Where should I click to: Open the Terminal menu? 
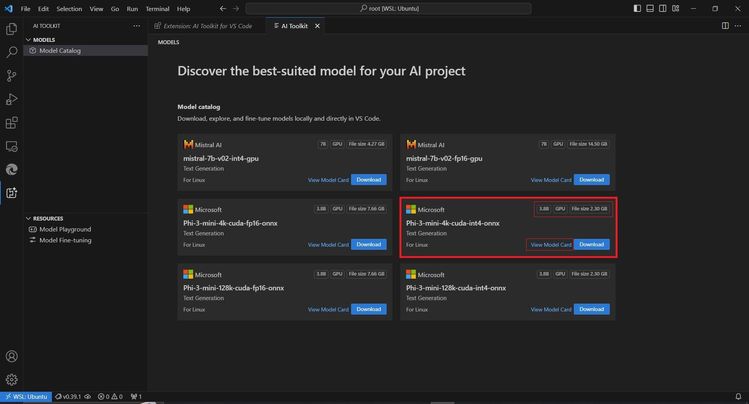tap(157, 9)
